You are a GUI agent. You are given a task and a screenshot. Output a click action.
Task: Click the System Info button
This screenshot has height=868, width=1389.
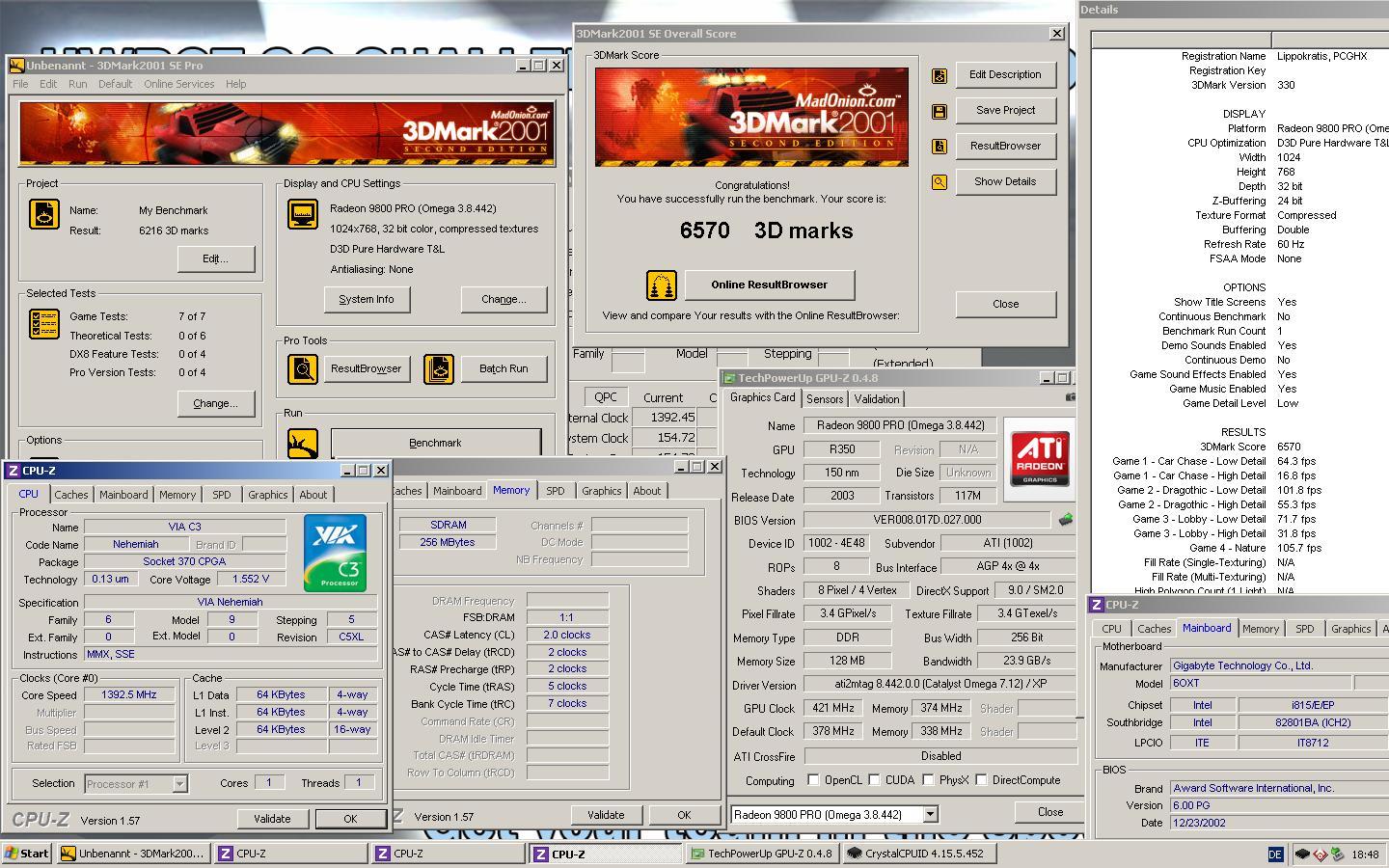pos(367,299)
